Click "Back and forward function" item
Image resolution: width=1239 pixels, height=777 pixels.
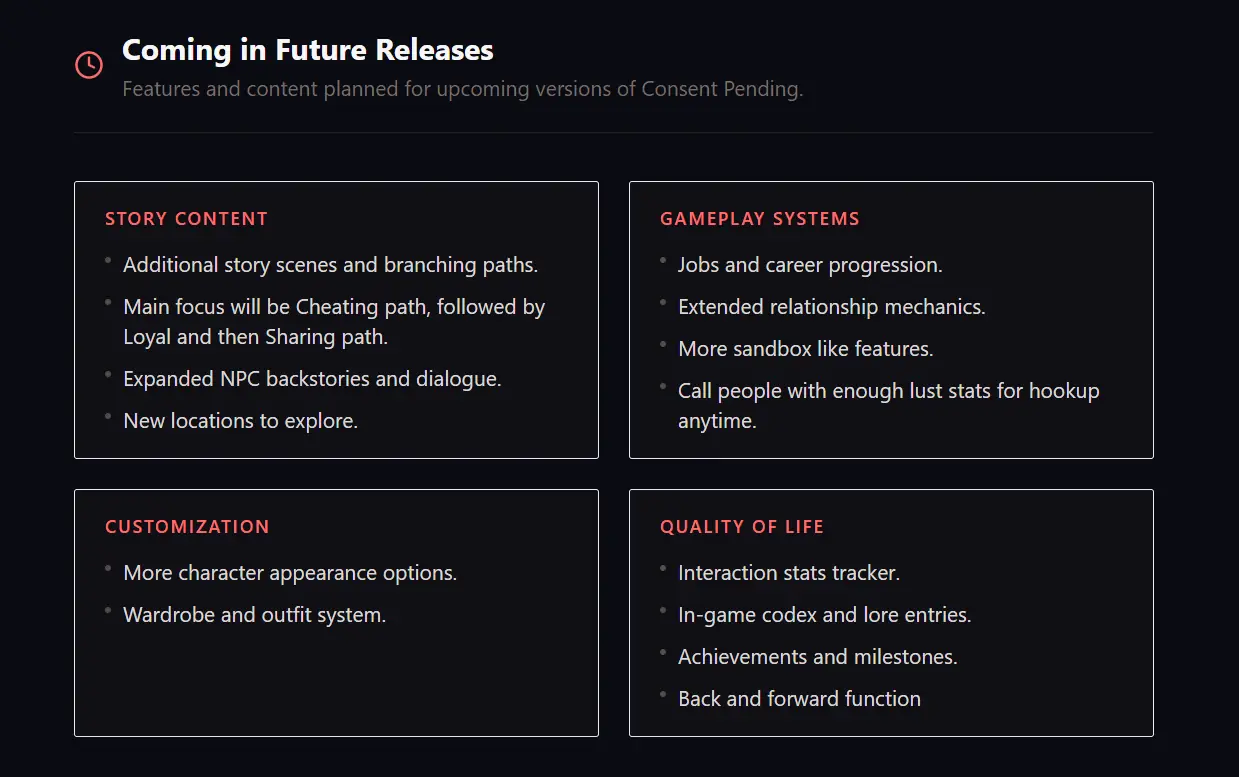(799, 699)
